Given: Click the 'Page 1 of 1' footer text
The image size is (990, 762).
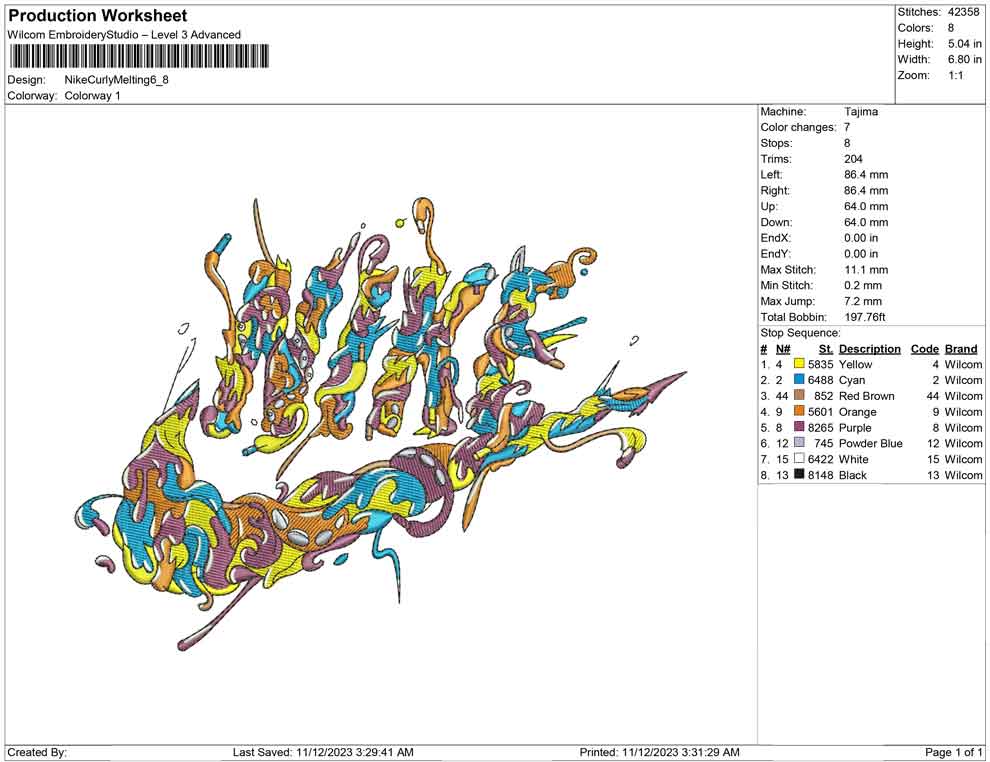Looking at the screenshot, I should click(953, 752).
